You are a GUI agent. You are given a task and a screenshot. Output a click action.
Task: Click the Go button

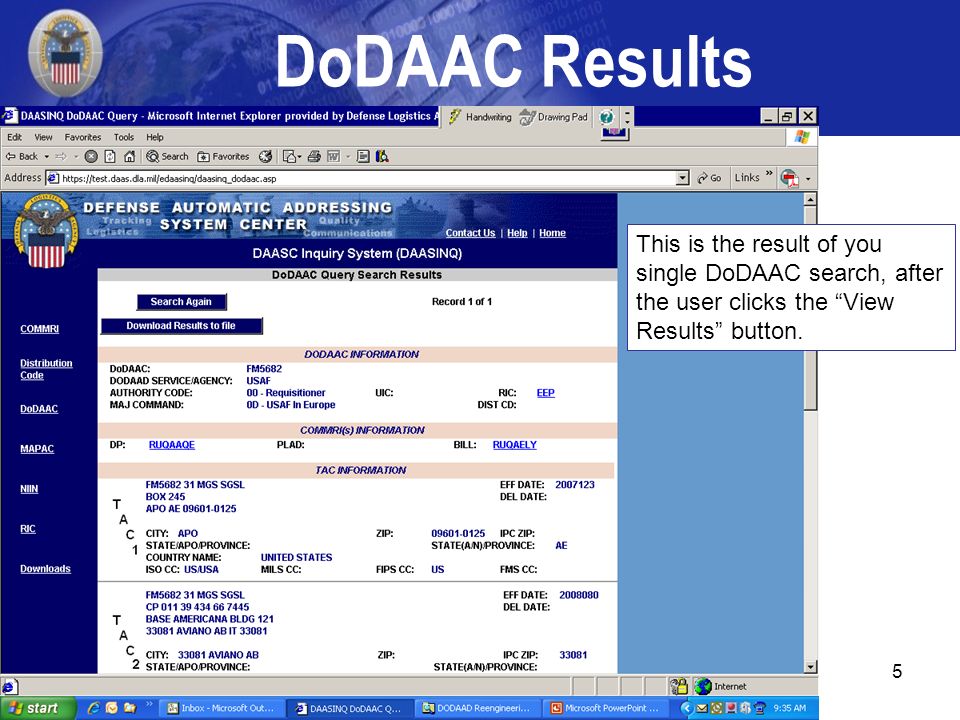click(709, 178)
